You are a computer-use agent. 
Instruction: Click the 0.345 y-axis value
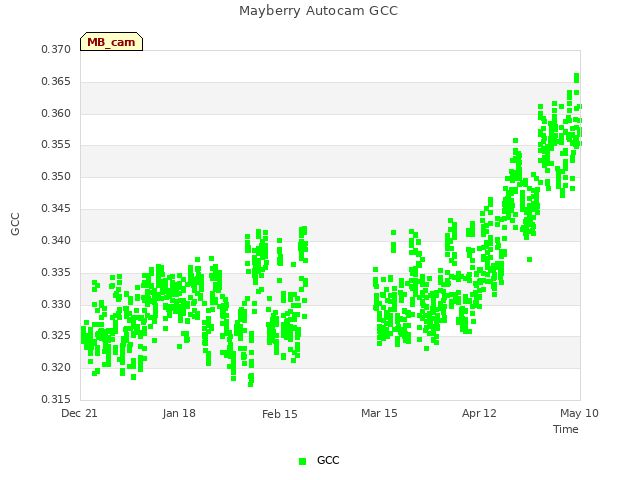point(56,208)
